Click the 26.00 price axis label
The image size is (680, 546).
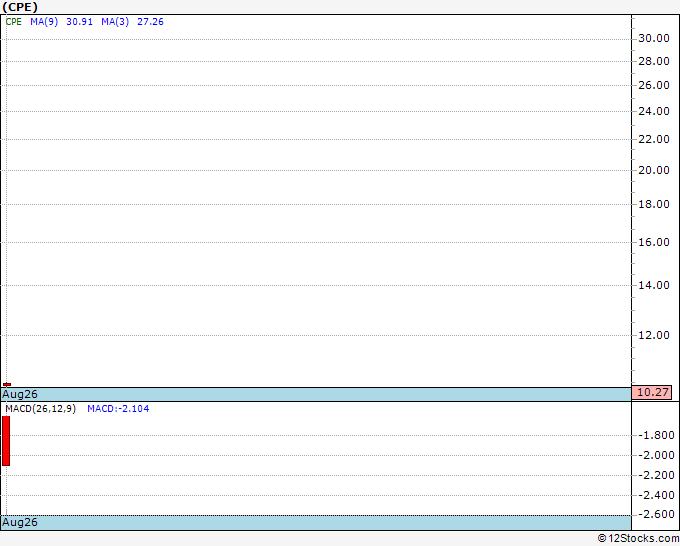pyautogui.click(x=654, y=85)
